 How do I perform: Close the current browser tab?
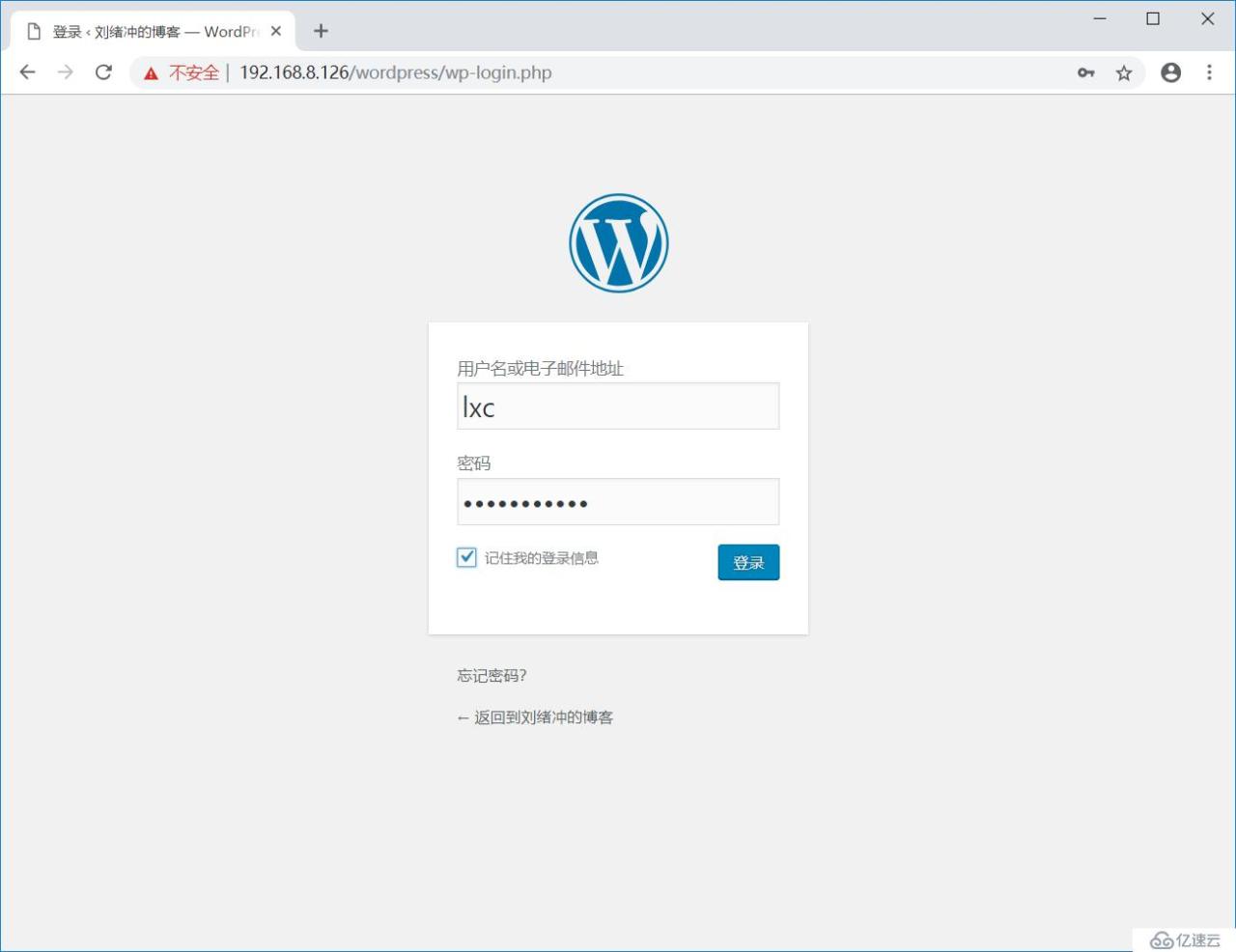[x=276, y=30]
